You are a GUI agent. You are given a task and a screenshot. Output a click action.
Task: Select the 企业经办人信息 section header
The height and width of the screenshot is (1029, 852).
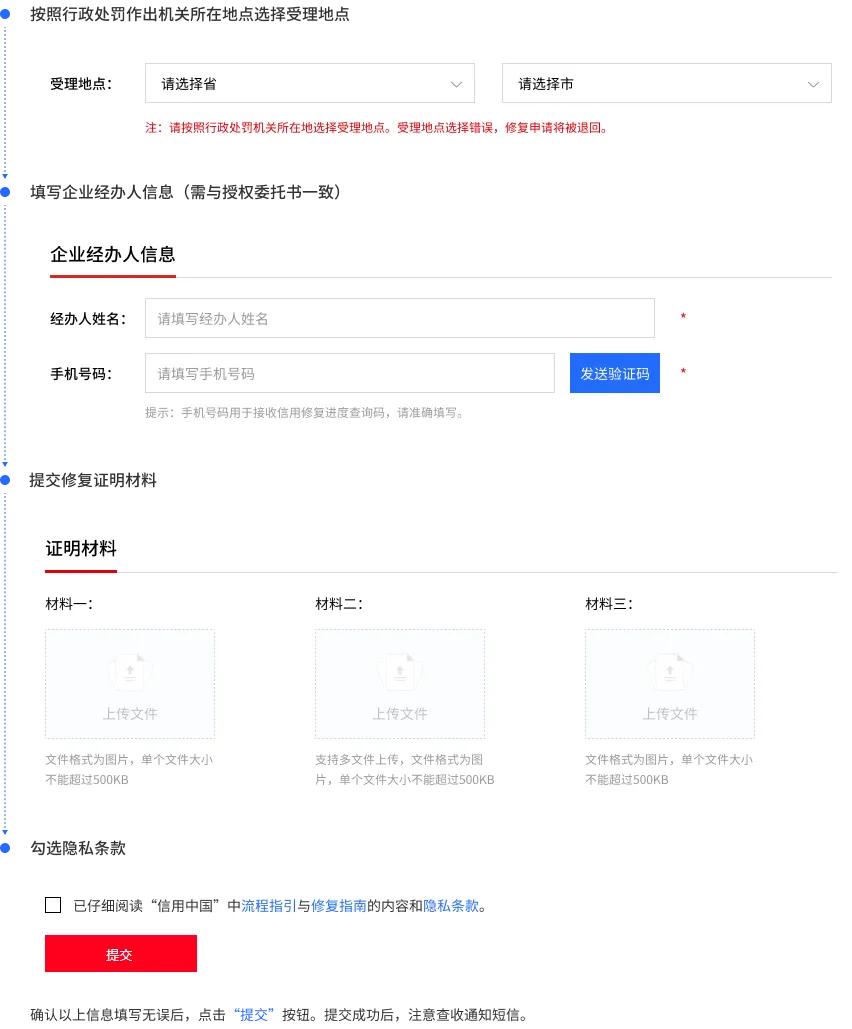(x=112, y=255)
